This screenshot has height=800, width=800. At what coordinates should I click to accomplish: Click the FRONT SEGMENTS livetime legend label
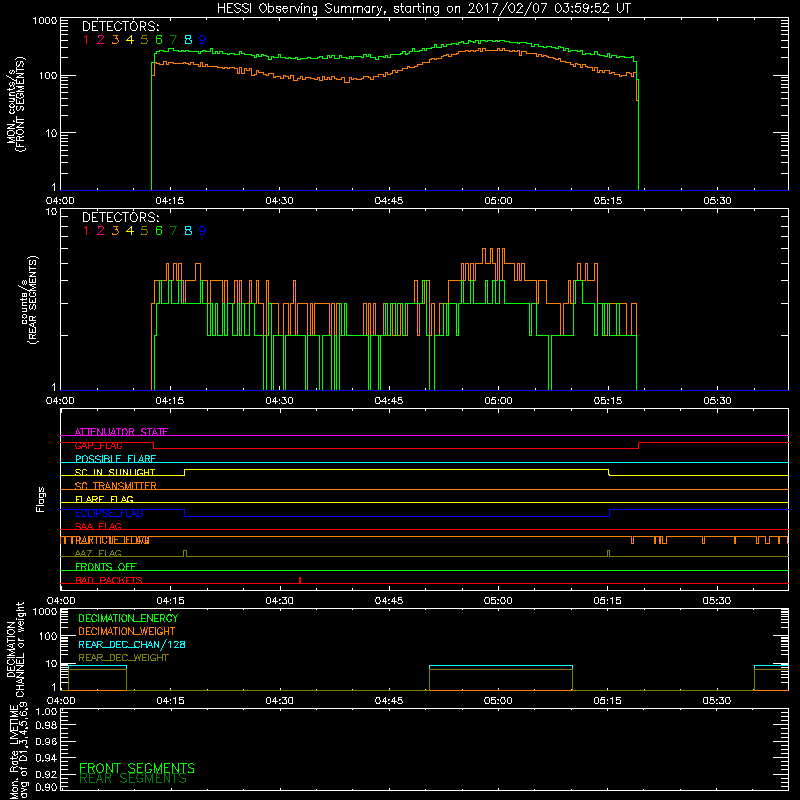click(137, 768)
